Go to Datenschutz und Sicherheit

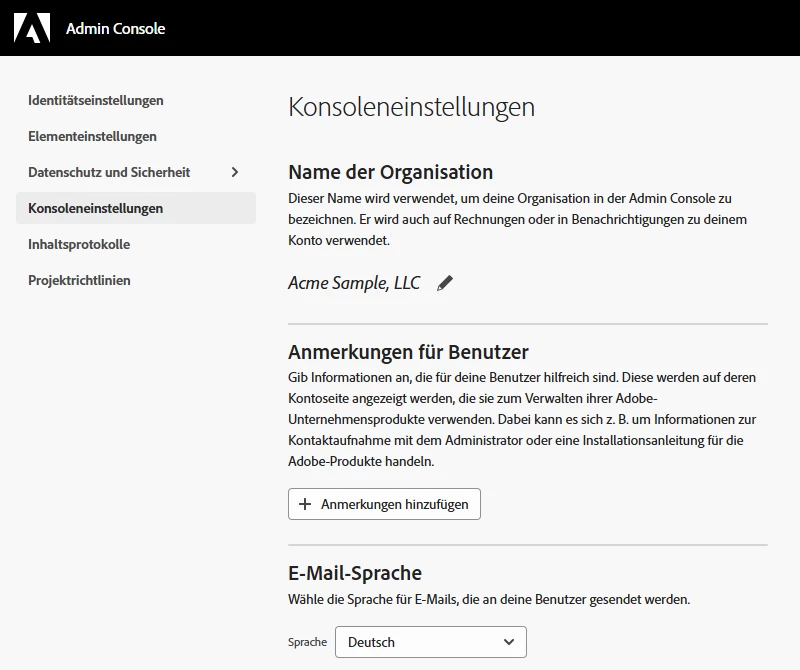pos(109,172)
